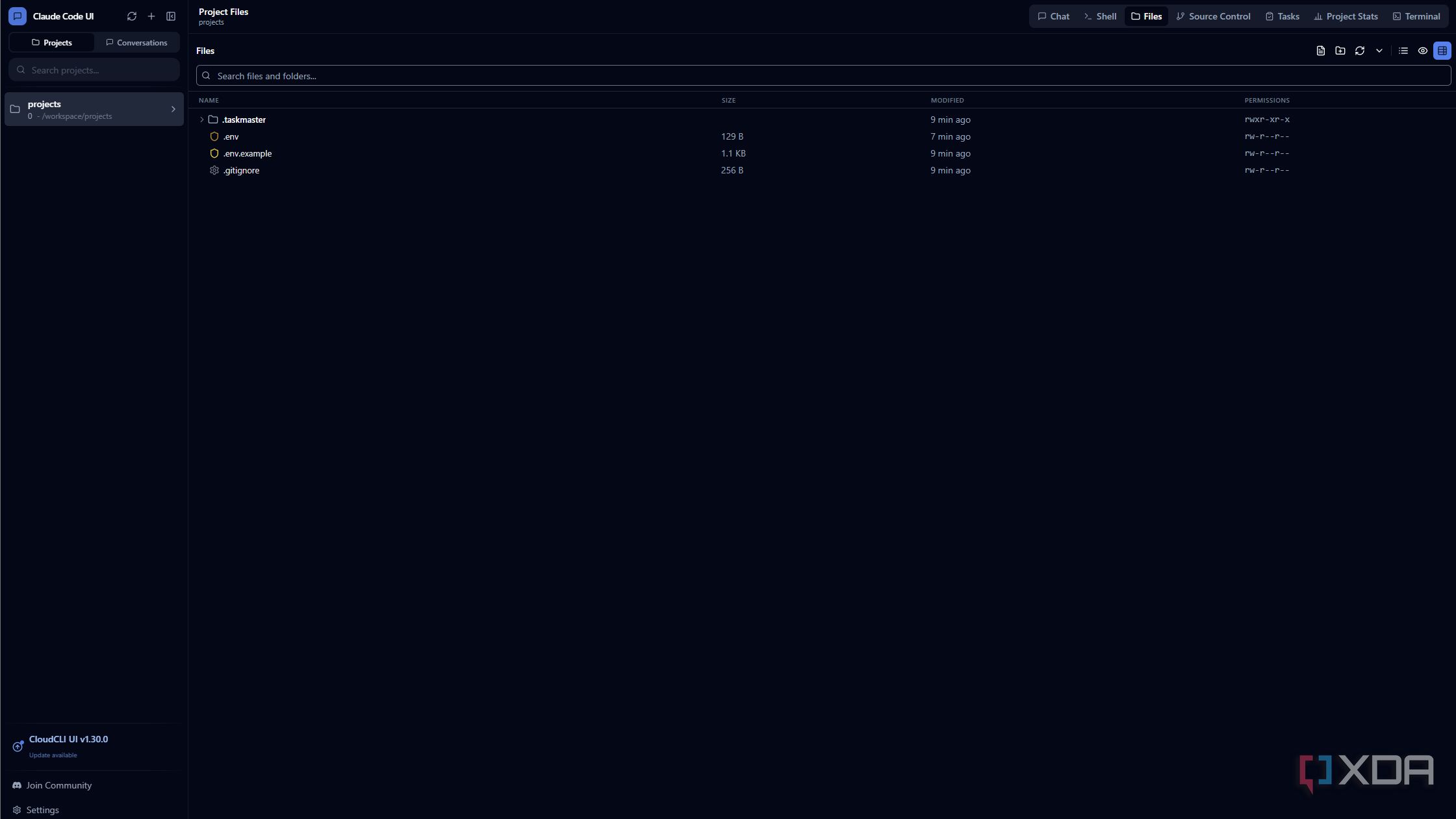The image size is (1456, 819).
Task: Select the Files tab
Action: coord(1147,16)
